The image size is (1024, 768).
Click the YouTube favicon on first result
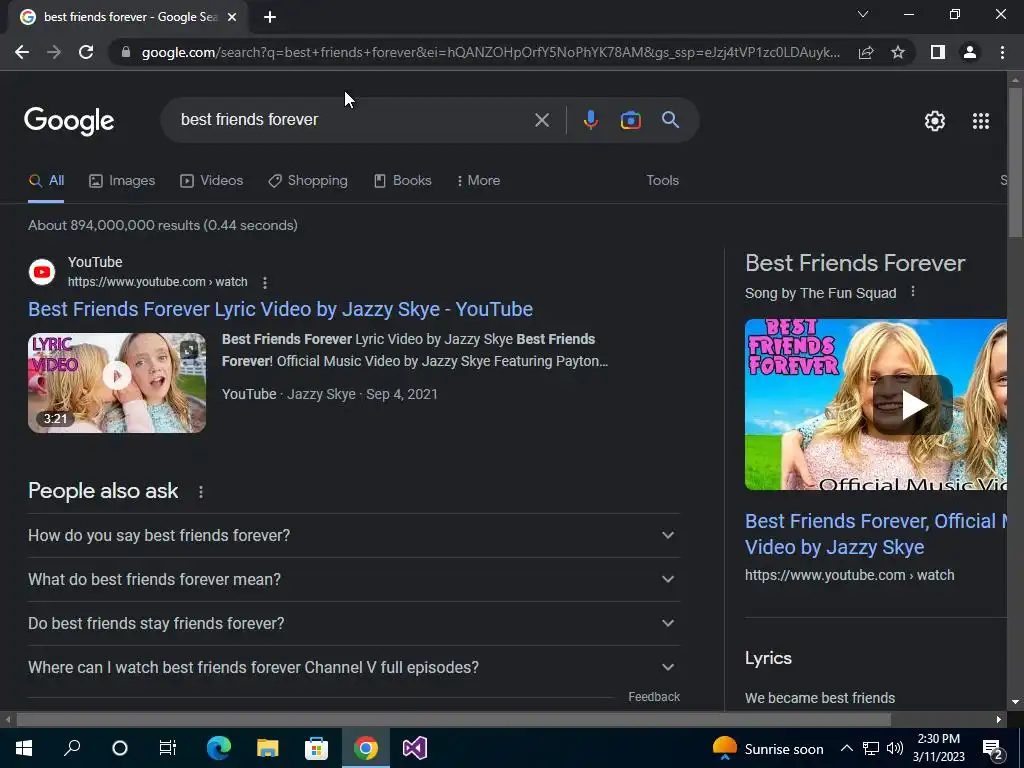42,272
